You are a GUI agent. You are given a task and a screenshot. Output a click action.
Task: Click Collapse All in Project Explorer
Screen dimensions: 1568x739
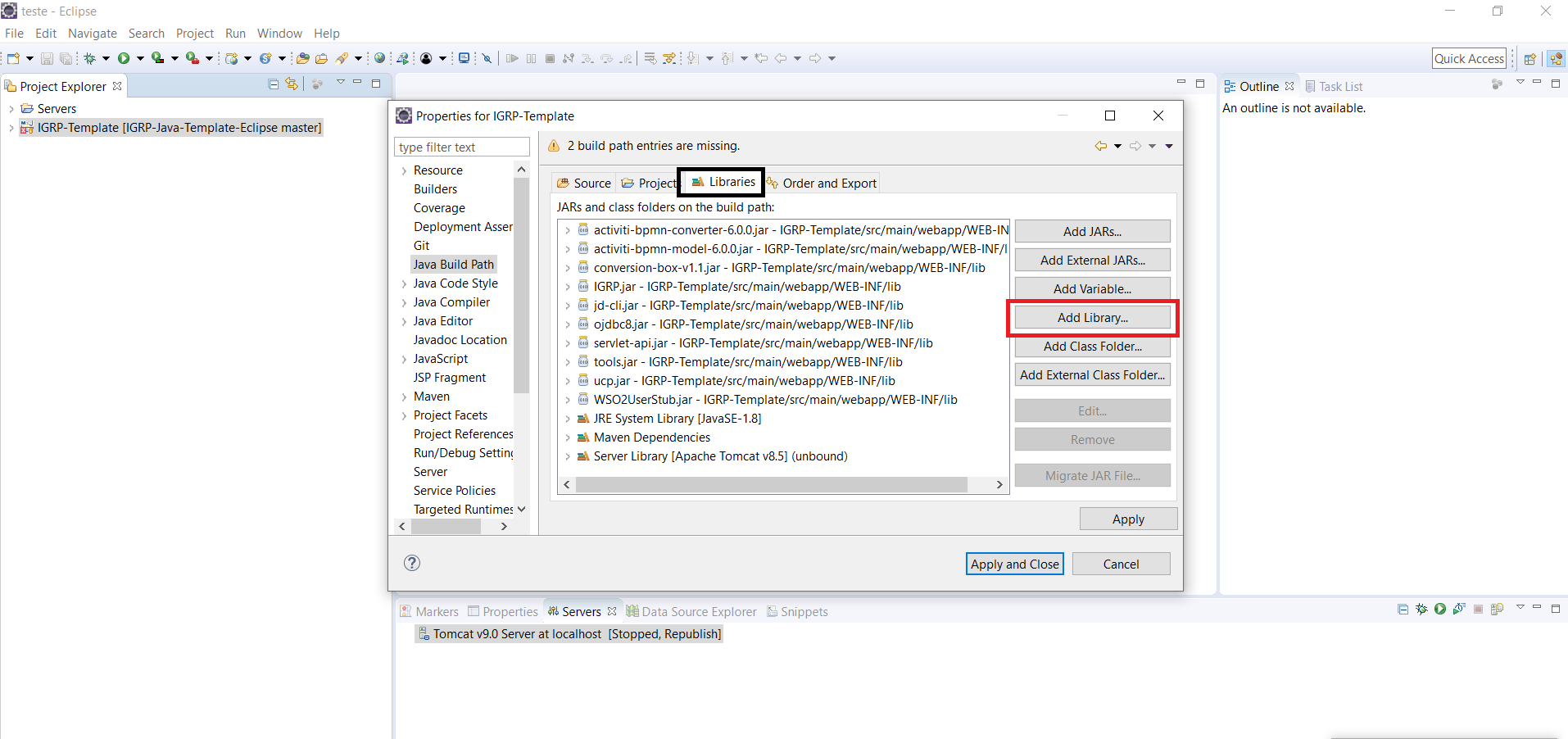[274, 84]
